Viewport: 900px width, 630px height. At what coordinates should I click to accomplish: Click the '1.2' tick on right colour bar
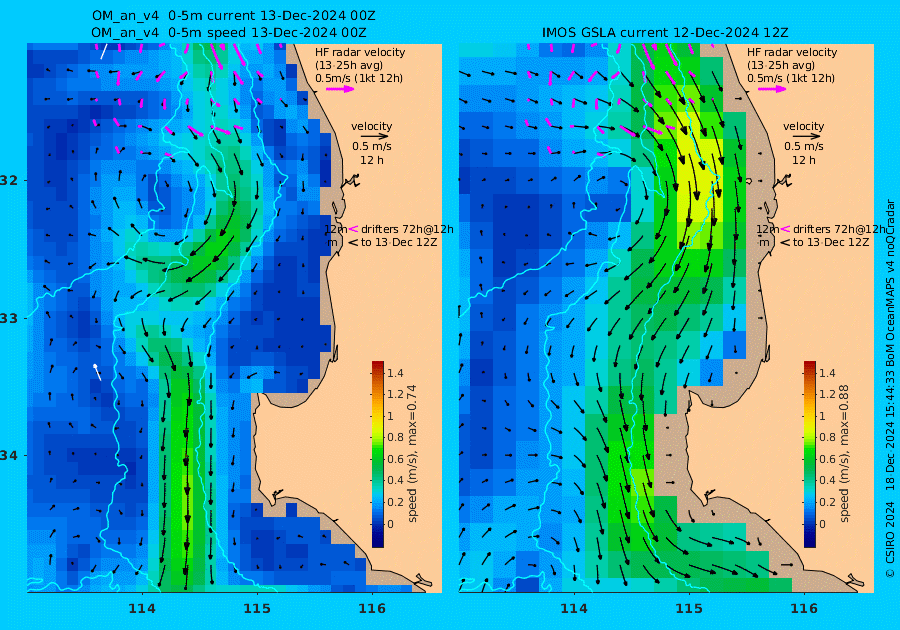pyautogui.click(x=827, y=394)
